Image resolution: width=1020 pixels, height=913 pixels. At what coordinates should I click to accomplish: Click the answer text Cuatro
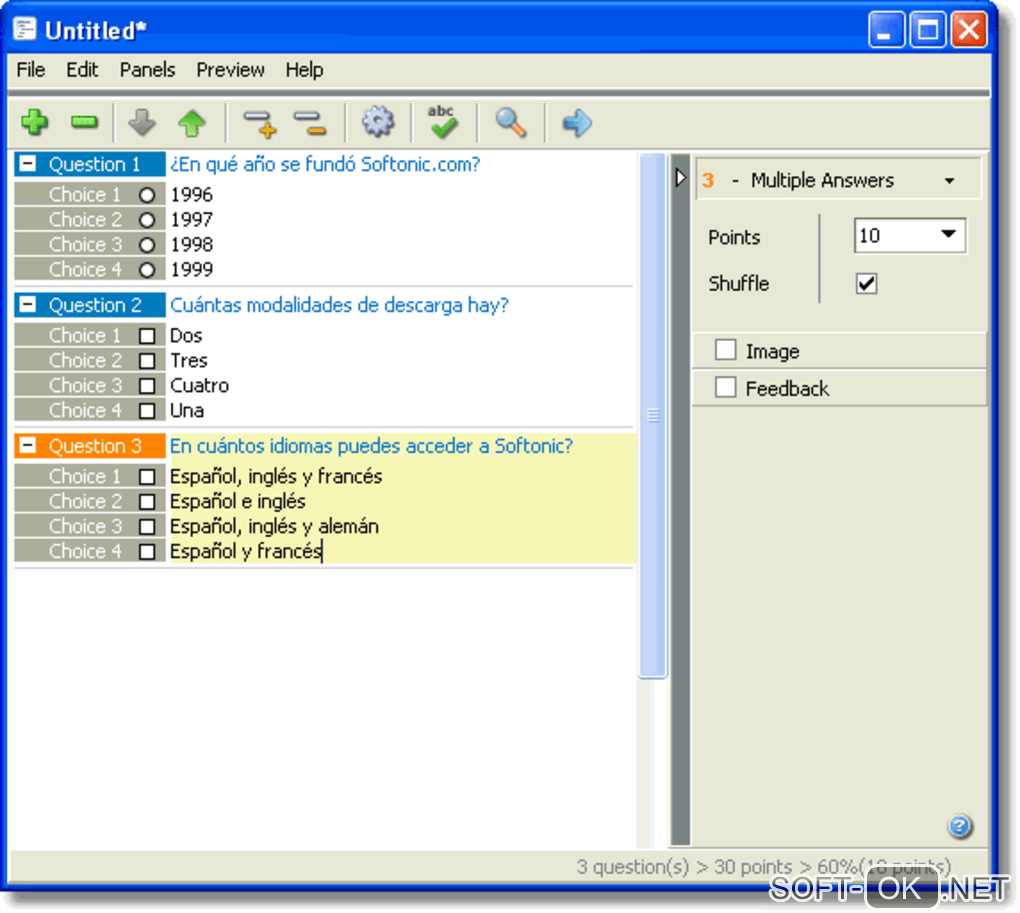199,386
